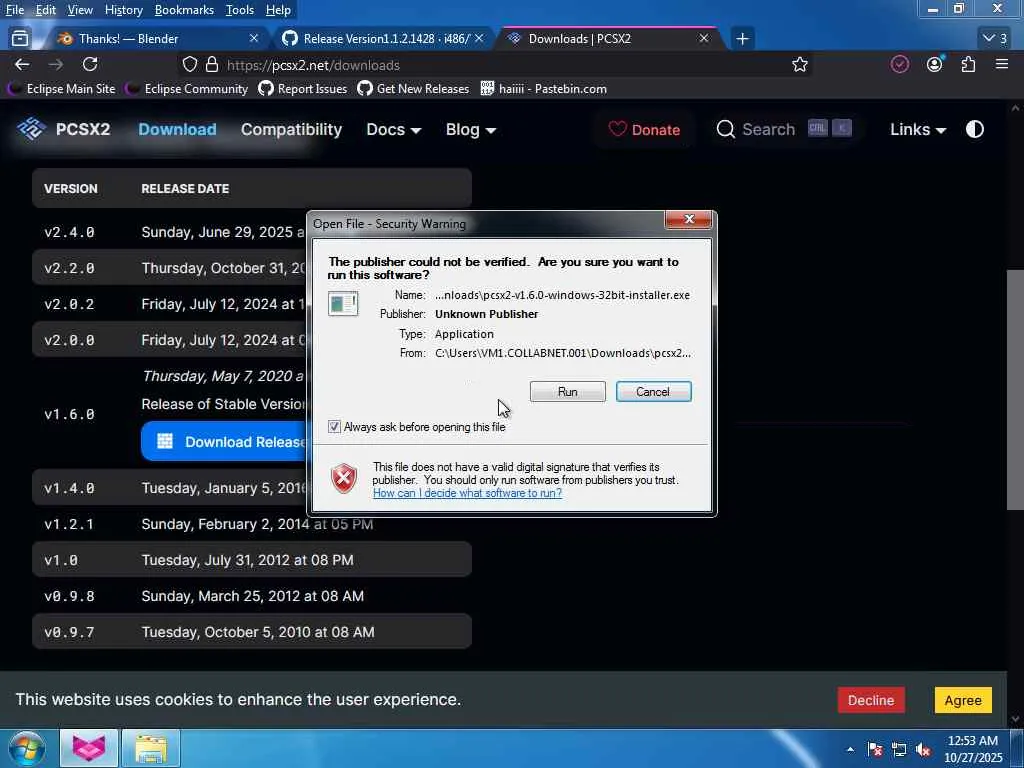Open haiiii - Pastebin.com bookmark
This screenshot has width=1024, height=768.
pyautogui.click(x=543, y=89)
